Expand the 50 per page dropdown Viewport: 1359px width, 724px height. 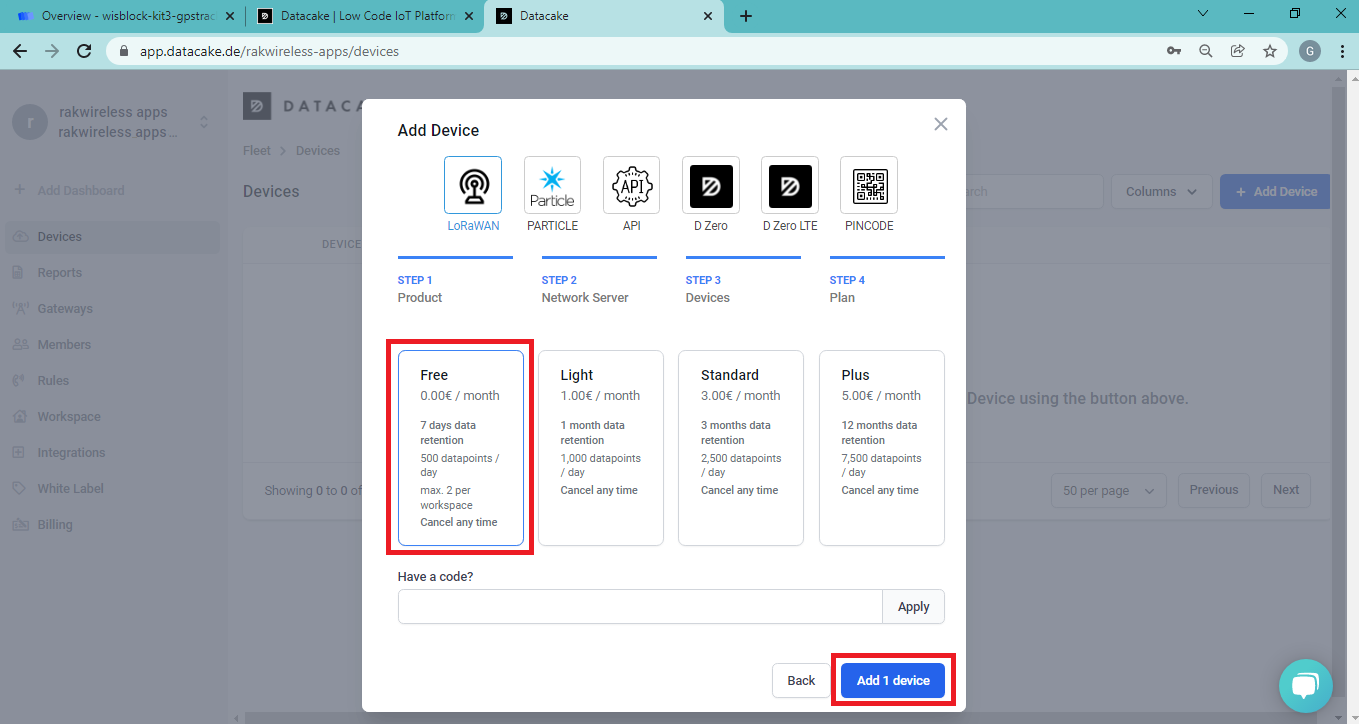[x=1108, y=491]
